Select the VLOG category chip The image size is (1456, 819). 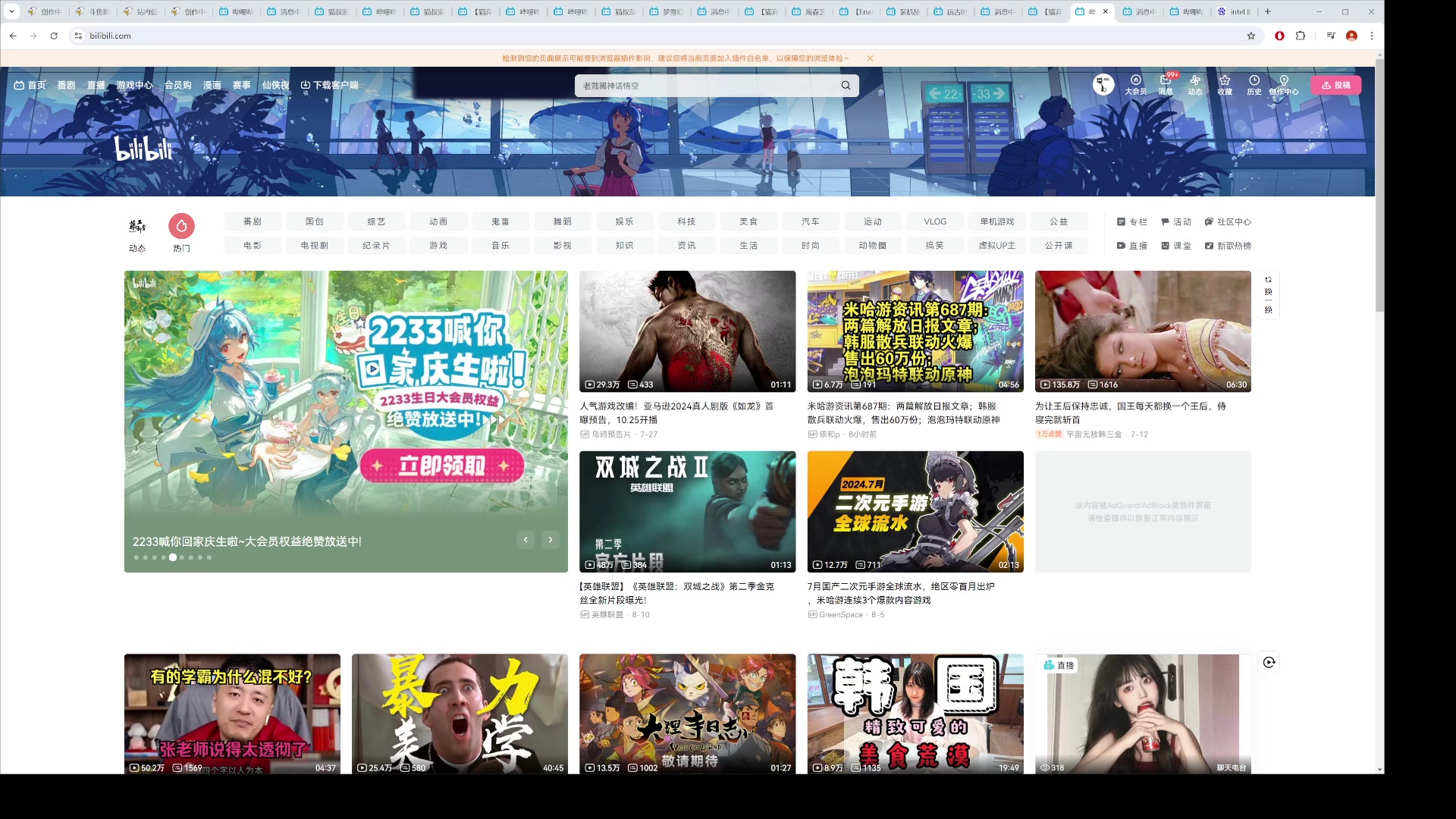point(935,221)
